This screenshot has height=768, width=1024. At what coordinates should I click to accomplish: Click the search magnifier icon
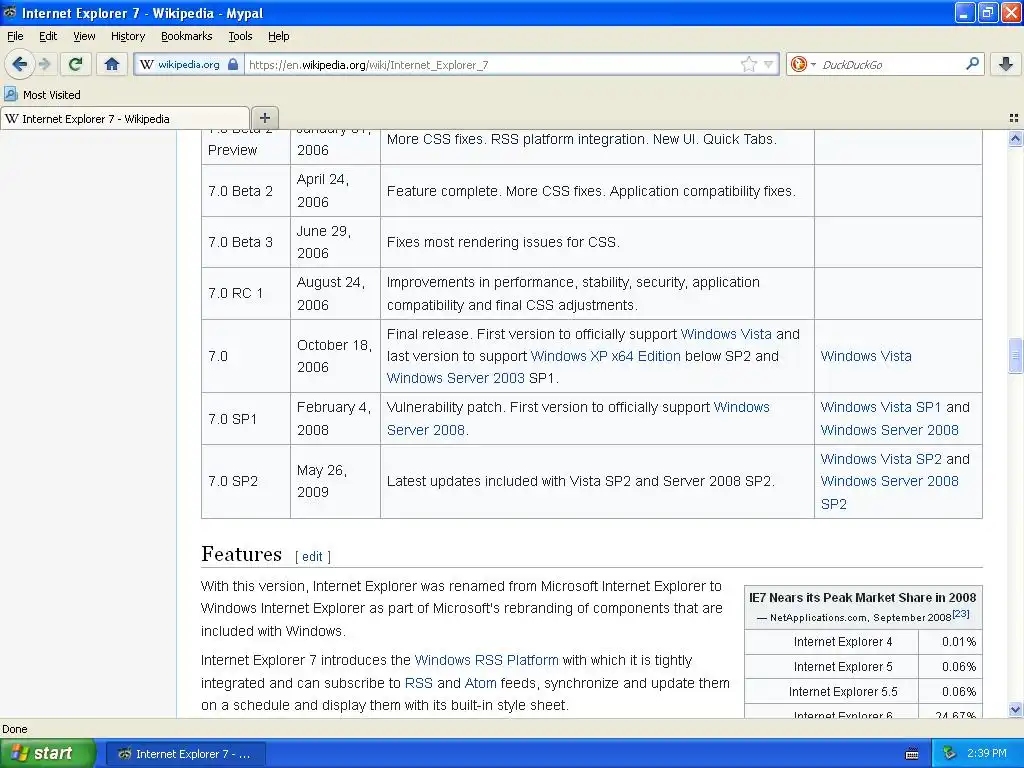(x=972, y=64)
